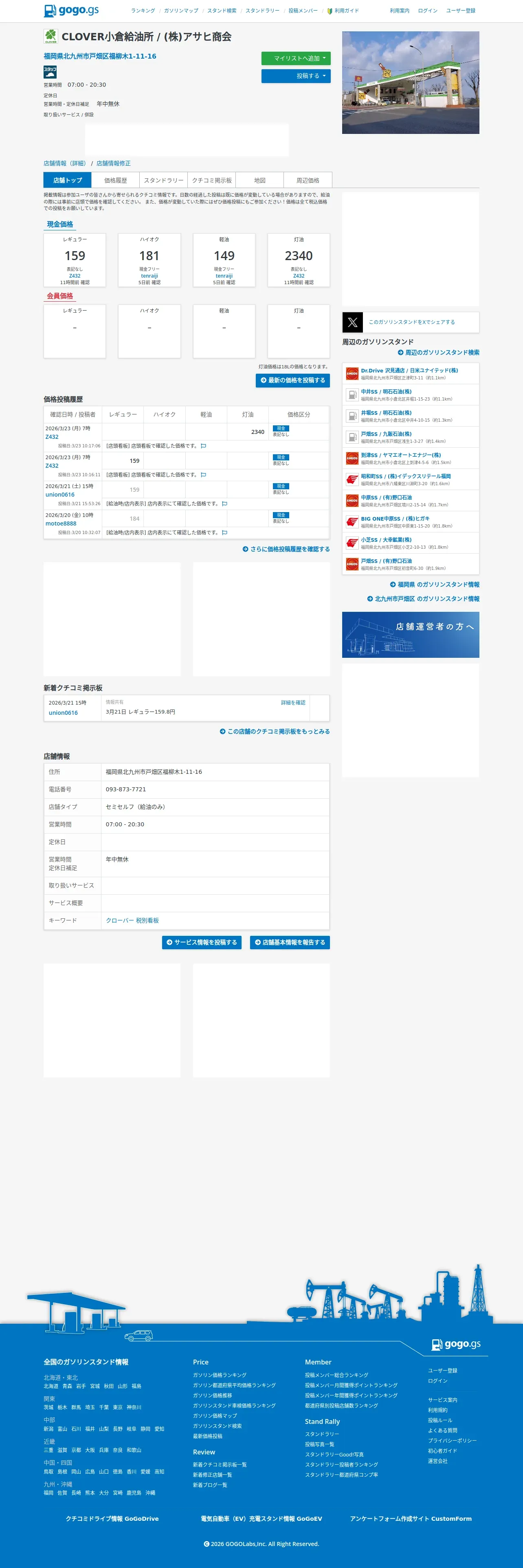Click the ENEOS icon beside Dr.Drive 沢見通店
The height and width of the screenshot is (1568, 523).
click(x=352, y=374)
